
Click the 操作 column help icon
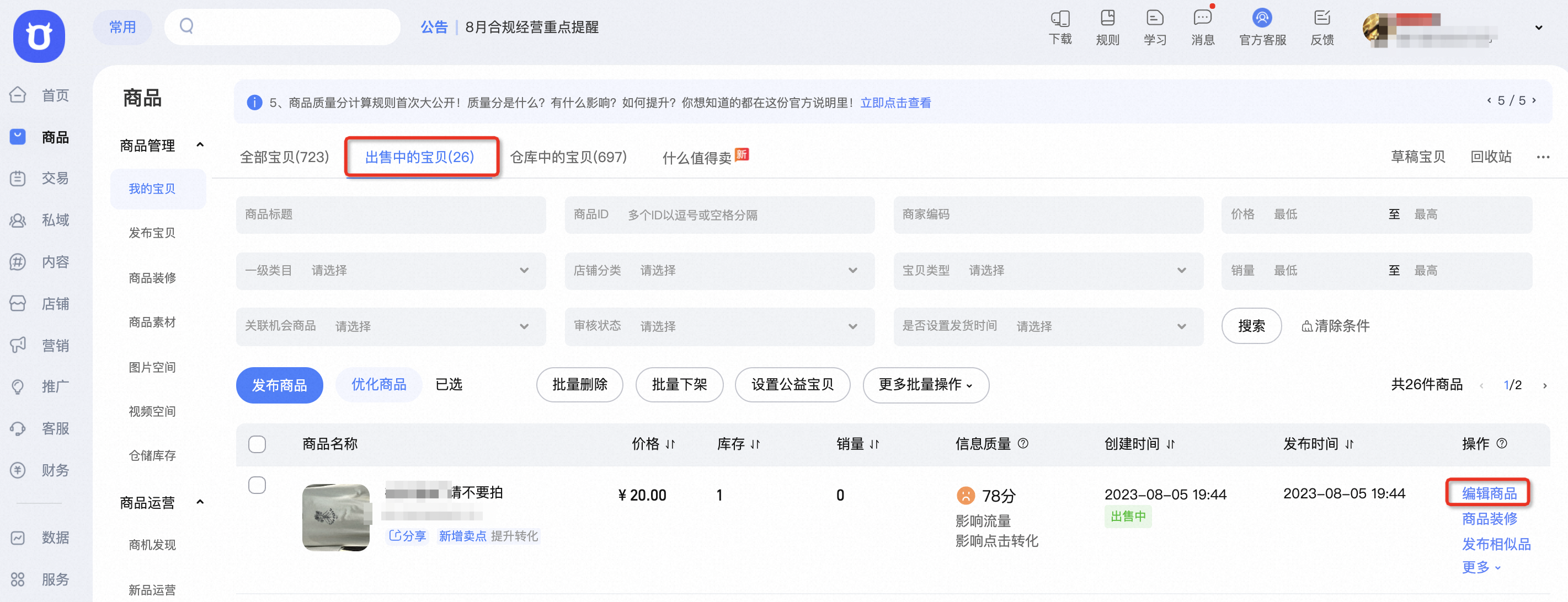1502,443
